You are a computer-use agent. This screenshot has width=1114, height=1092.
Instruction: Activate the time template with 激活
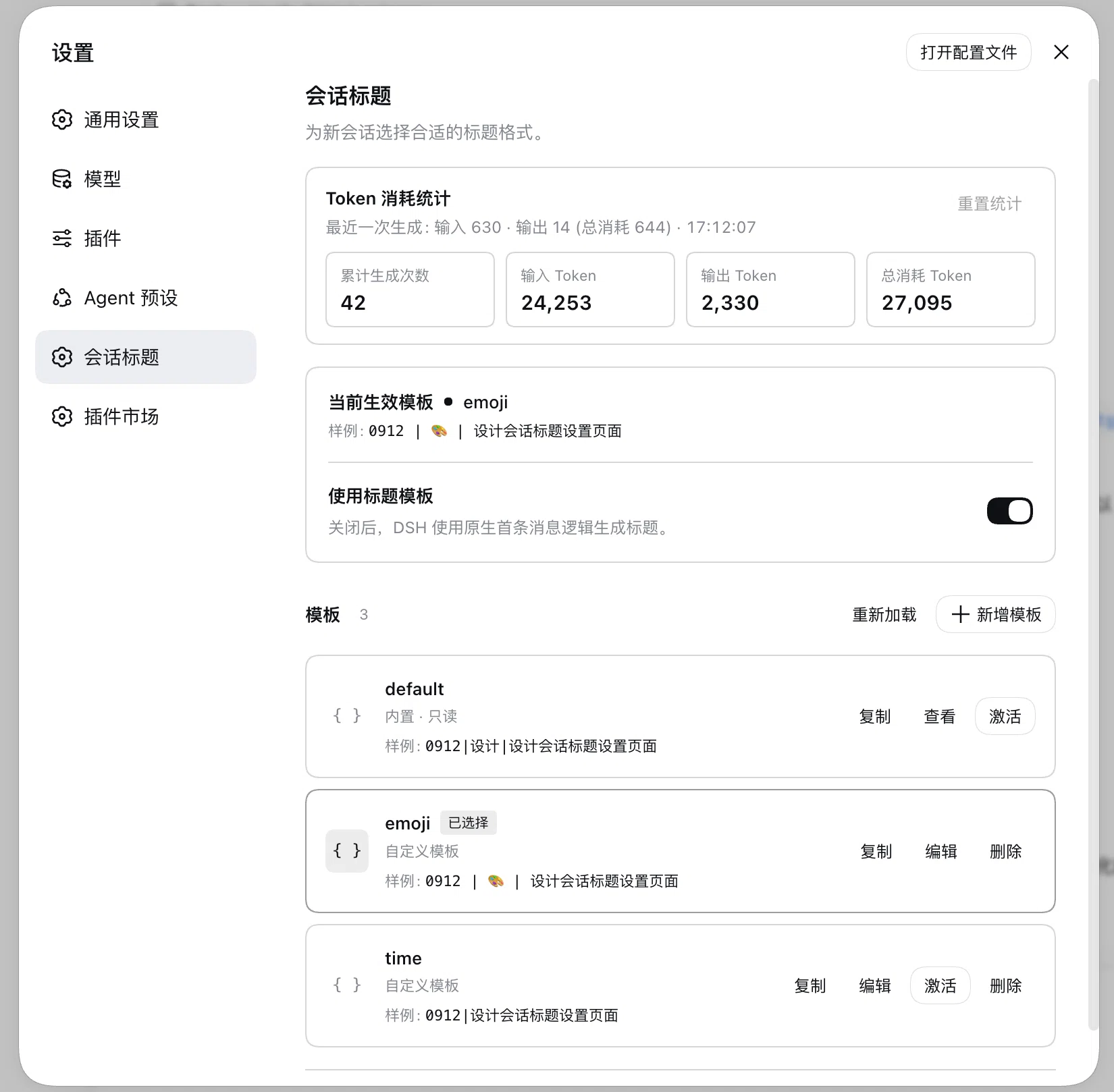(940, 985)
